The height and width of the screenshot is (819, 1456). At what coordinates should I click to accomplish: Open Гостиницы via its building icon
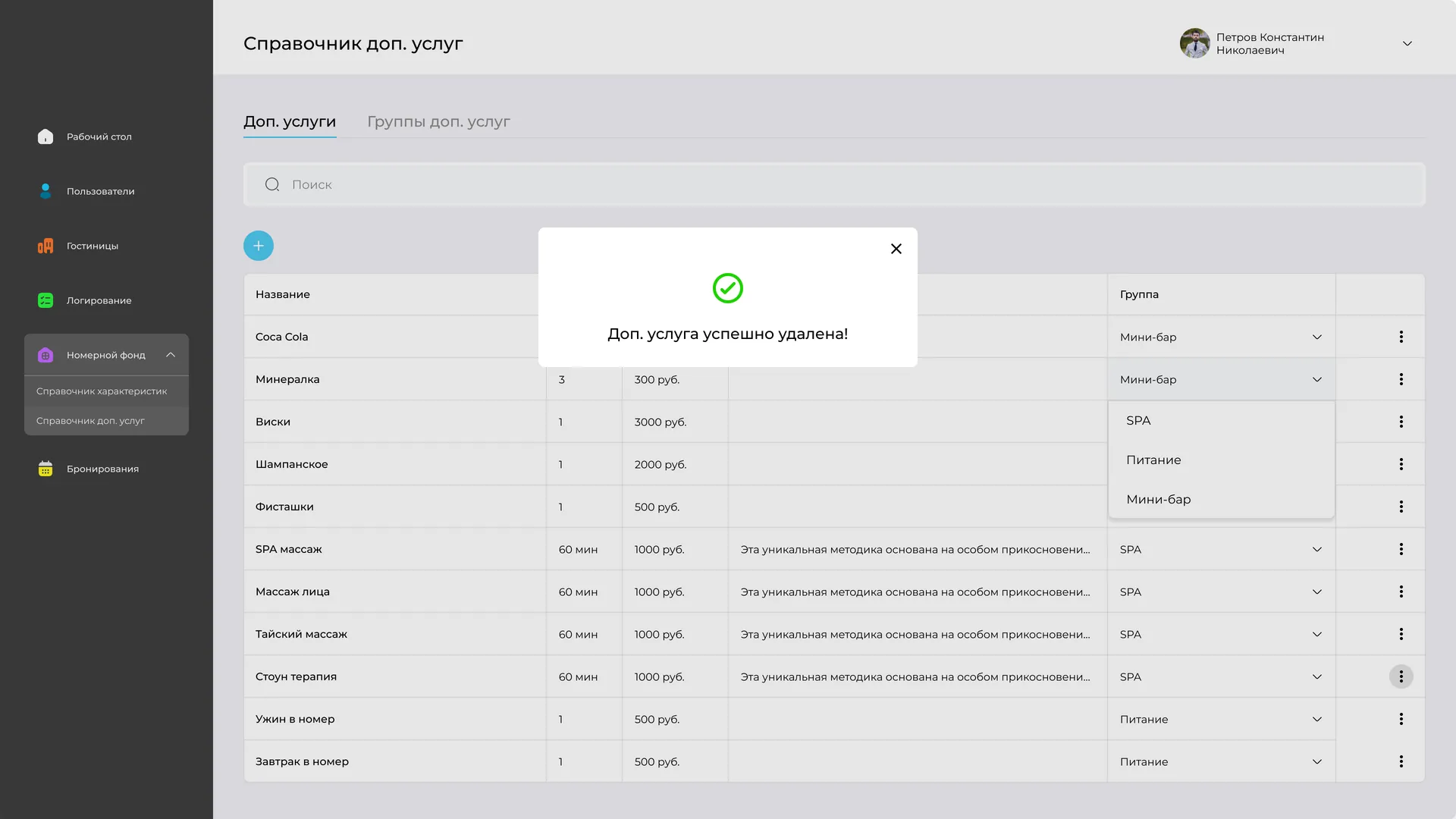point(45,246)
